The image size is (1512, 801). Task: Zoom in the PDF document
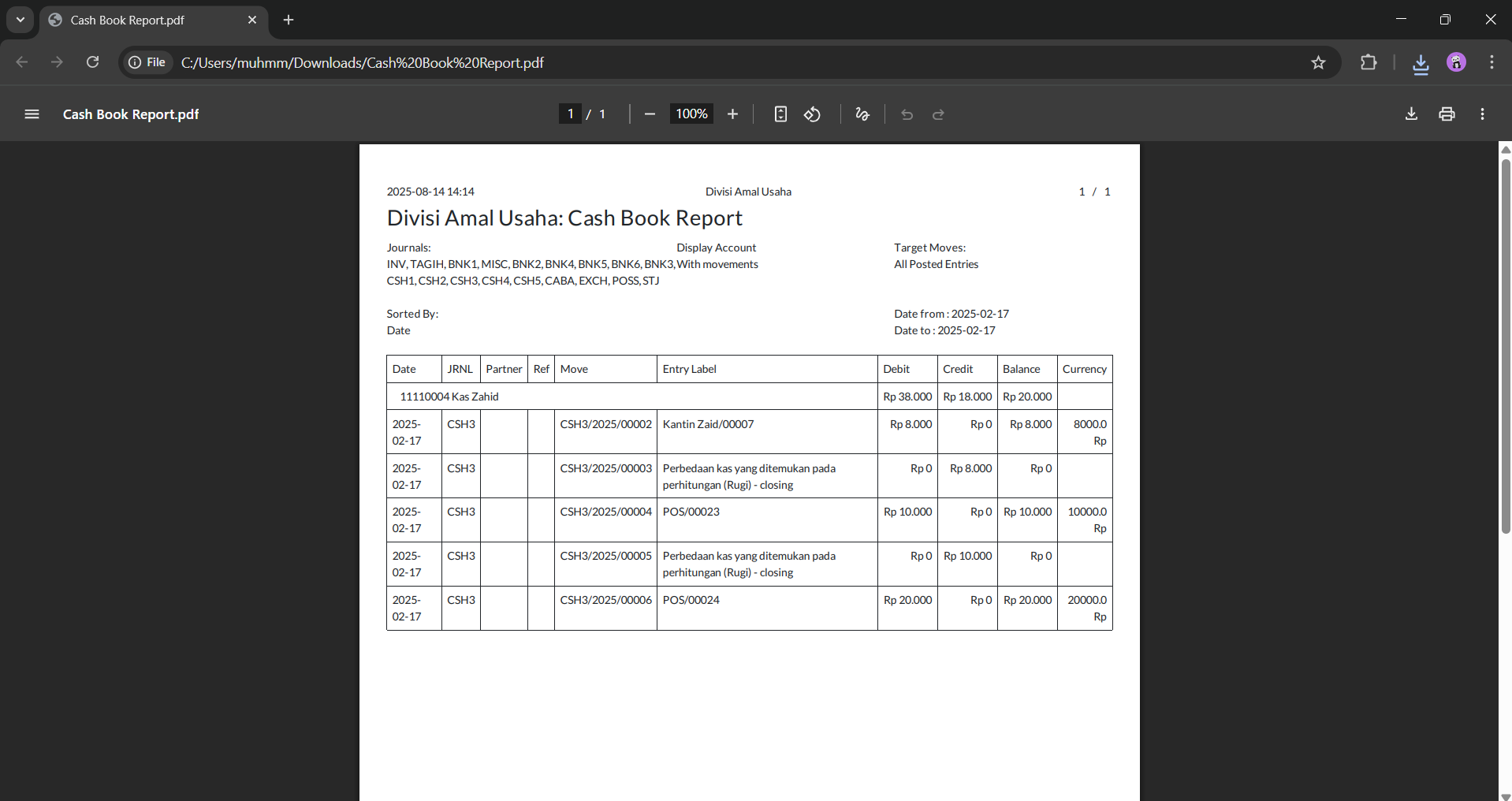pyautogui.click(x=732, y=114)
